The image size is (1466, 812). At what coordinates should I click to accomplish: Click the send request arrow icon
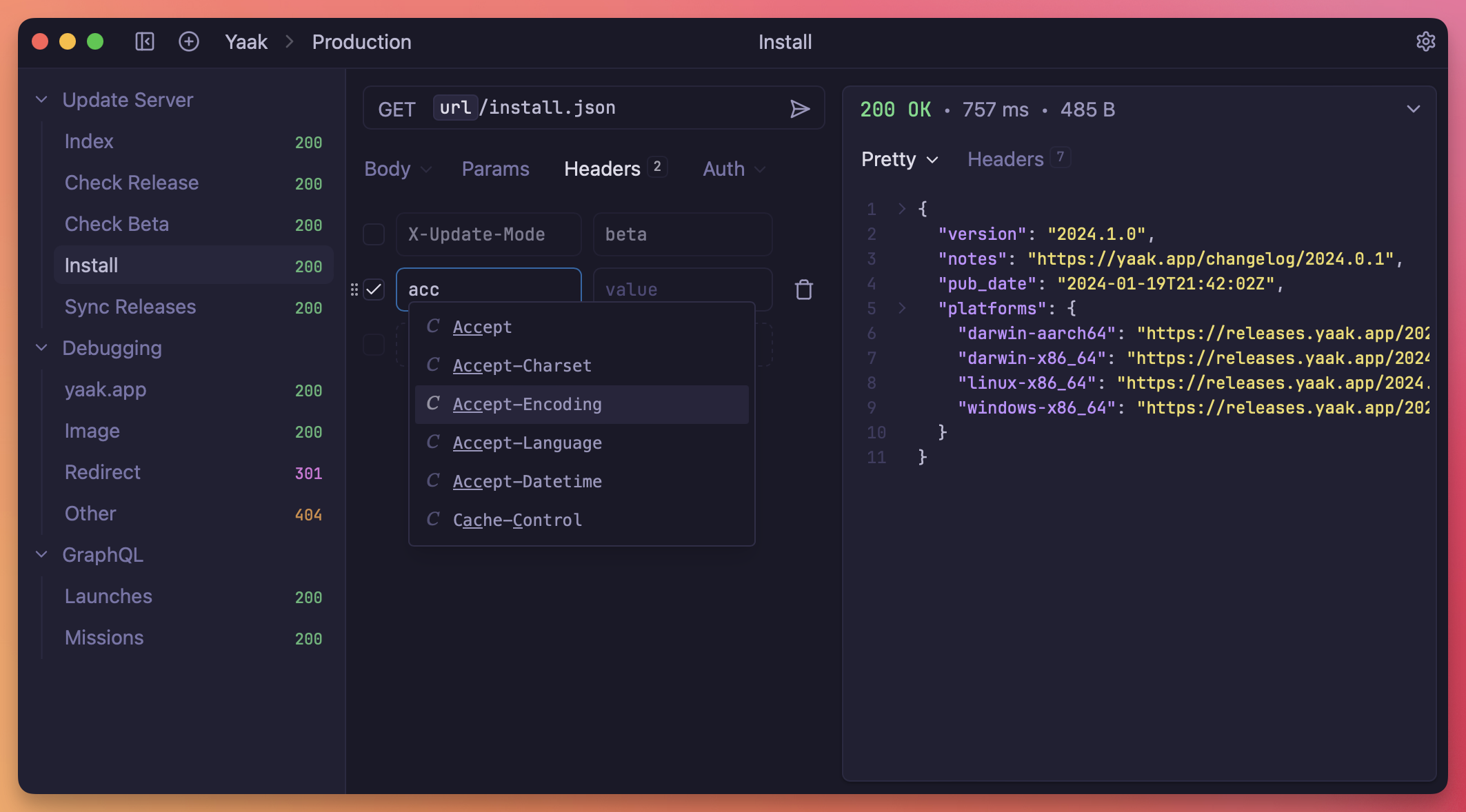799,109
